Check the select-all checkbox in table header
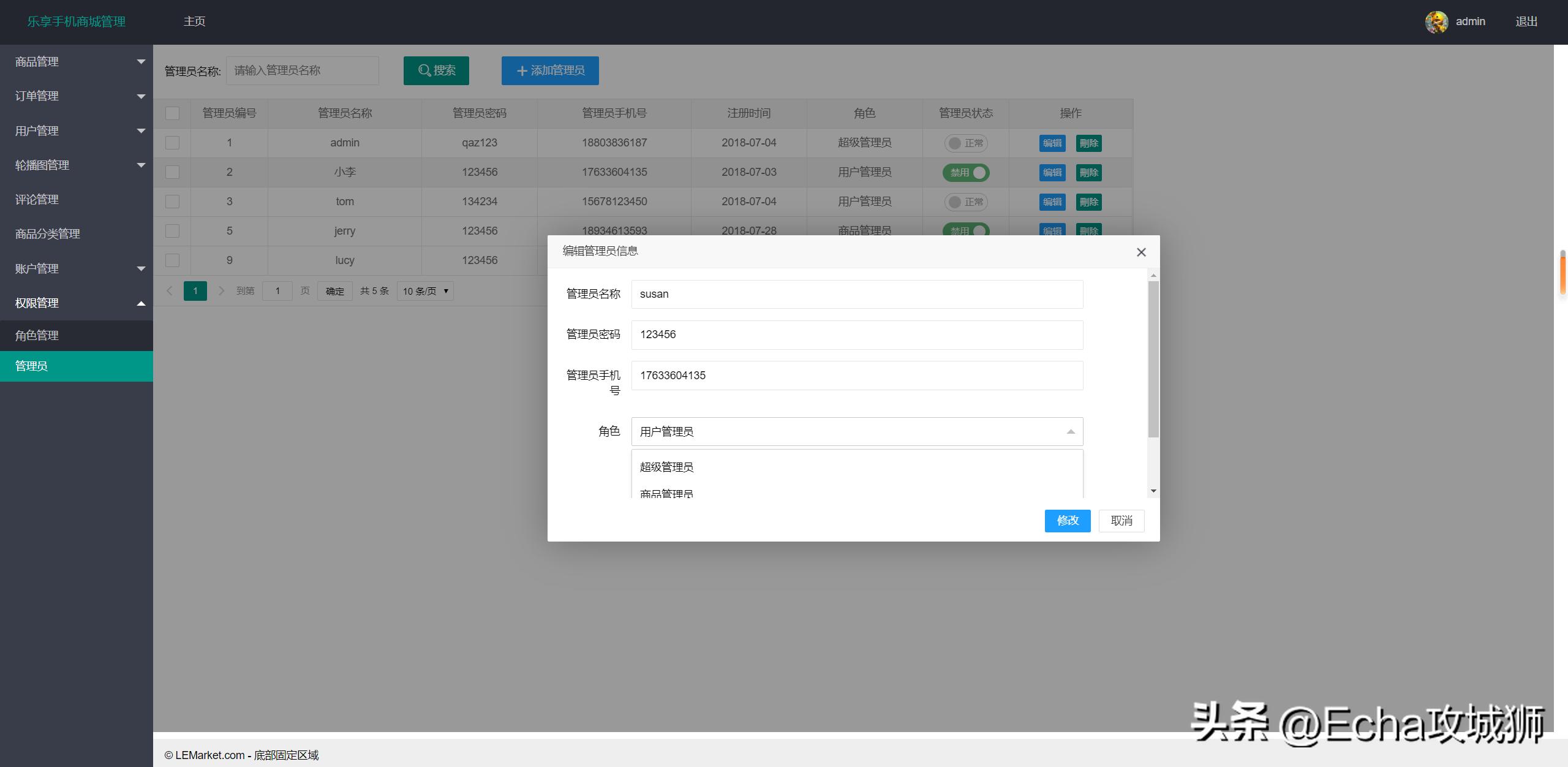The width and height of the screenshot is (1568, 767). 172,113
